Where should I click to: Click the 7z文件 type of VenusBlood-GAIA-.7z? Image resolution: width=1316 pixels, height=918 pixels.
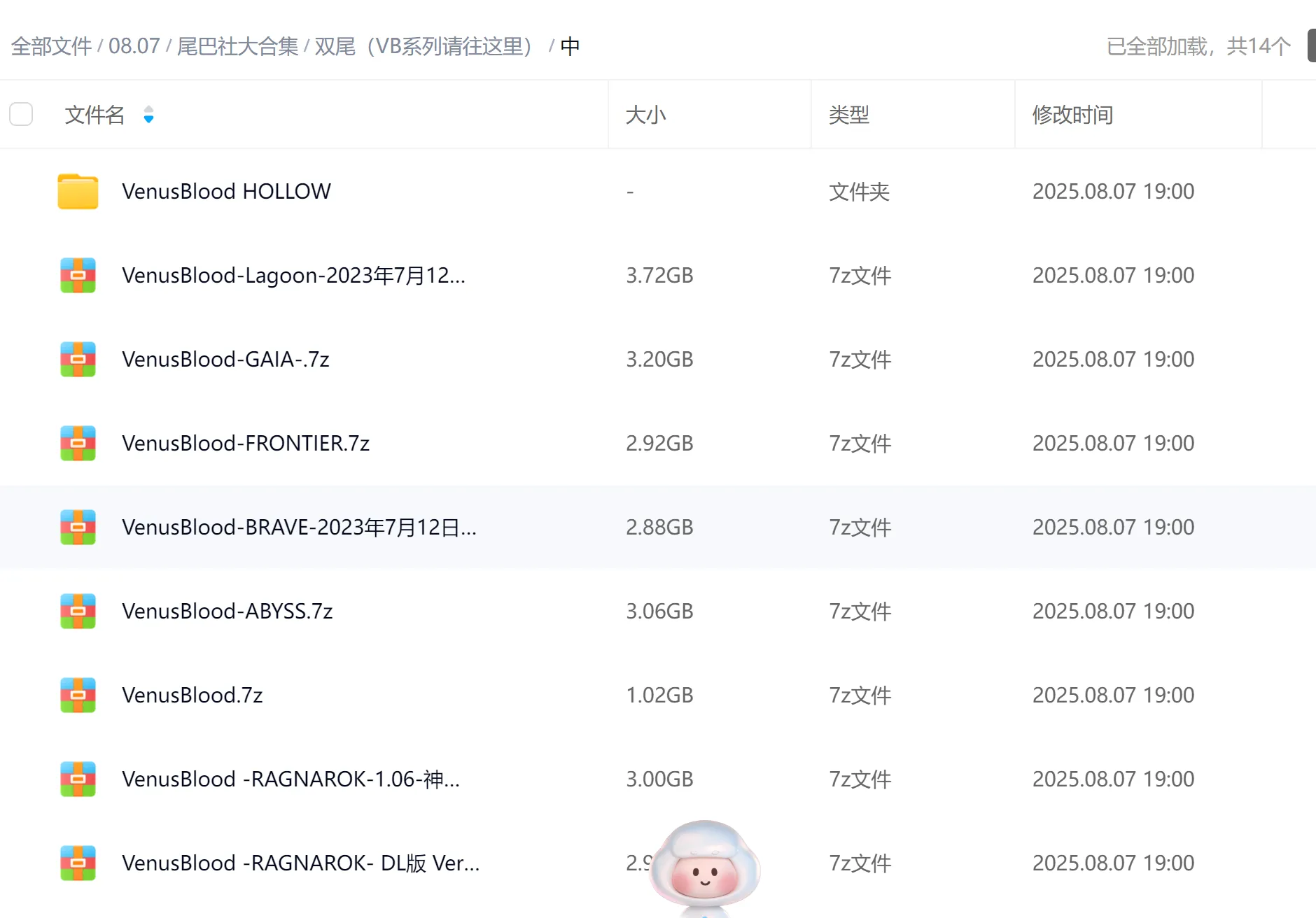pos(860,359)
